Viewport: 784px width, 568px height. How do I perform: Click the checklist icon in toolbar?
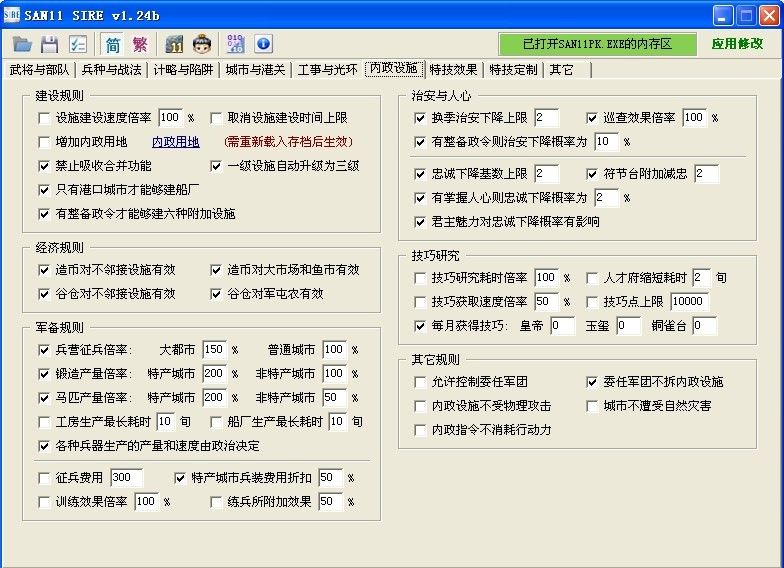[x=77, y=44]
